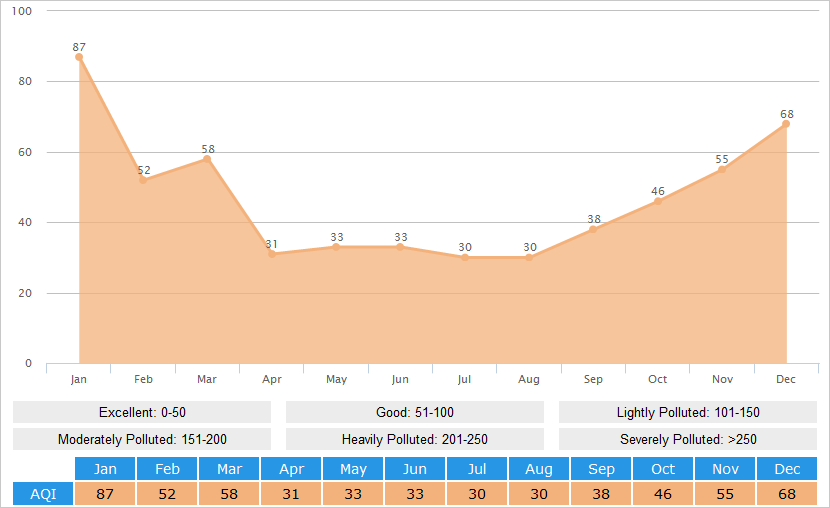Click the table cell with value 31
Screen dimensions: 830x508
click(291, 494)
